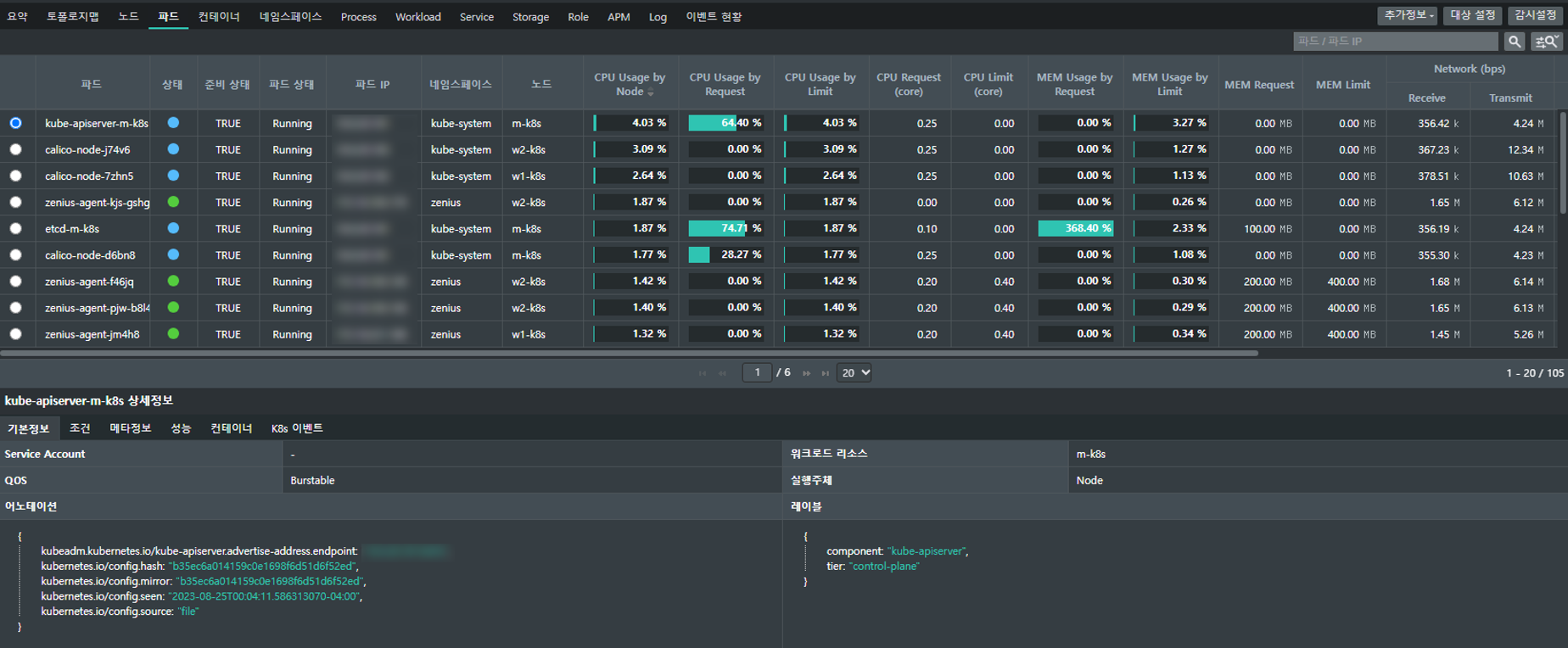Screen dimensions: 1568x648
Task: Click green status dot of zenius-agent-kjs-gshg
Action: [173, 202]
